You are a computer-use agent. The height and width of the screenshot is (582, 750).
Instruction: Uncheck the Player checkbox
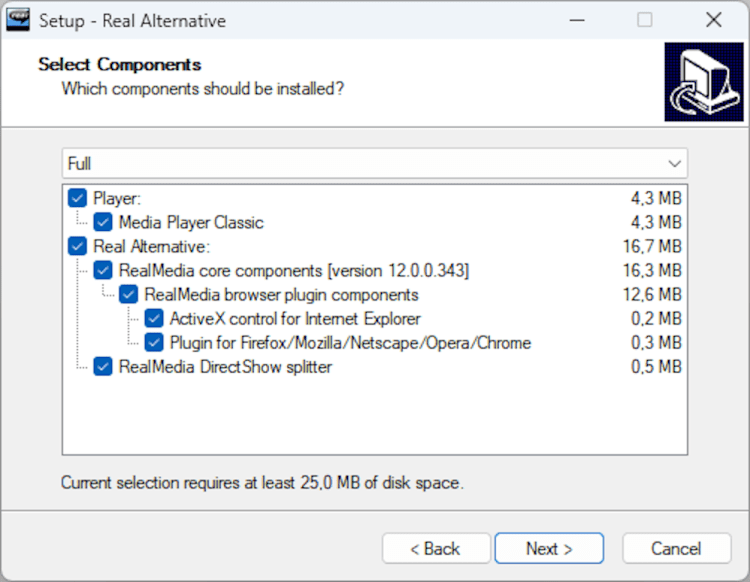coord(78,198)
